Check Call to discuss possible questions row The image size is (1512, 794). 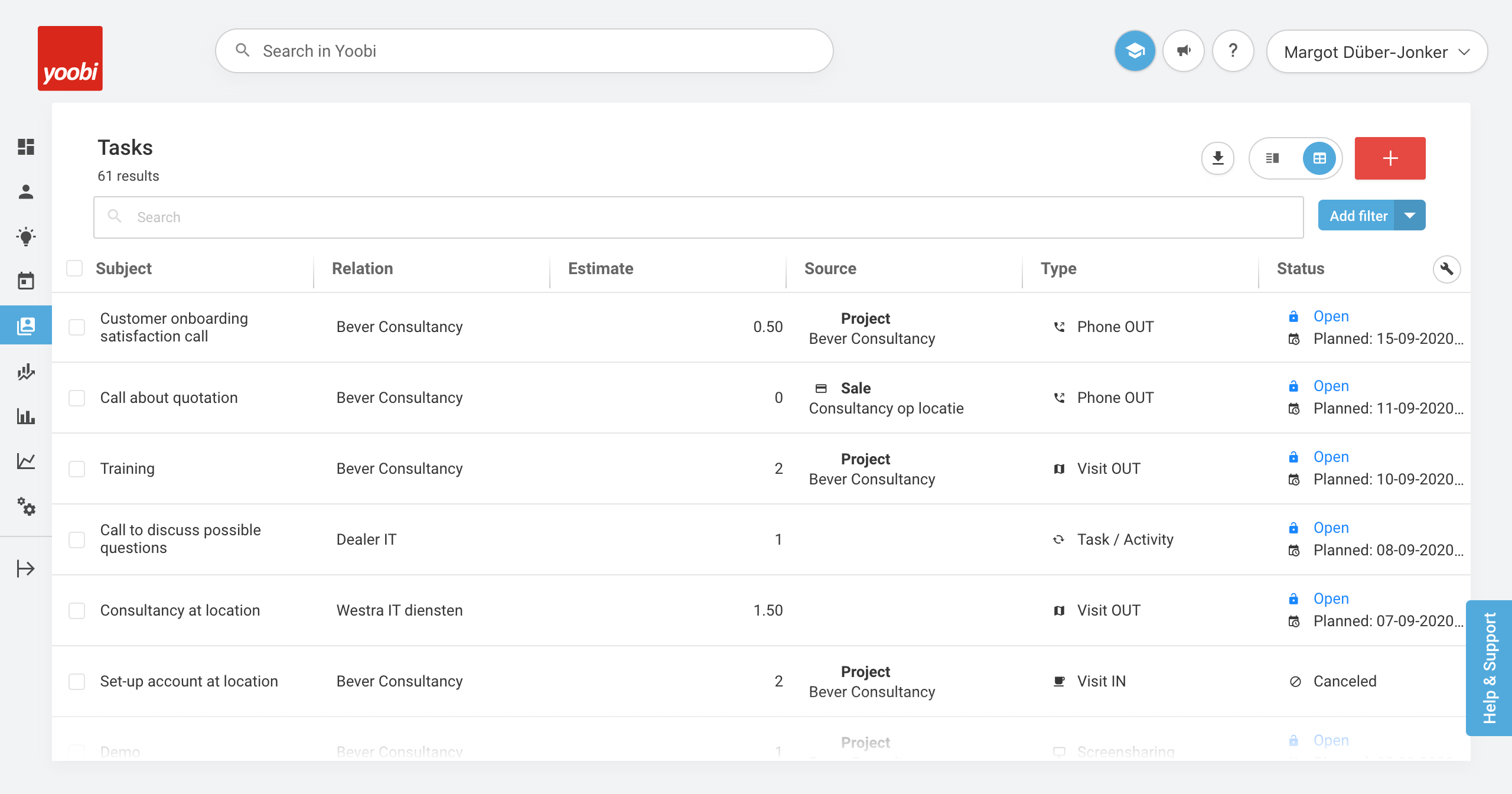77,540
